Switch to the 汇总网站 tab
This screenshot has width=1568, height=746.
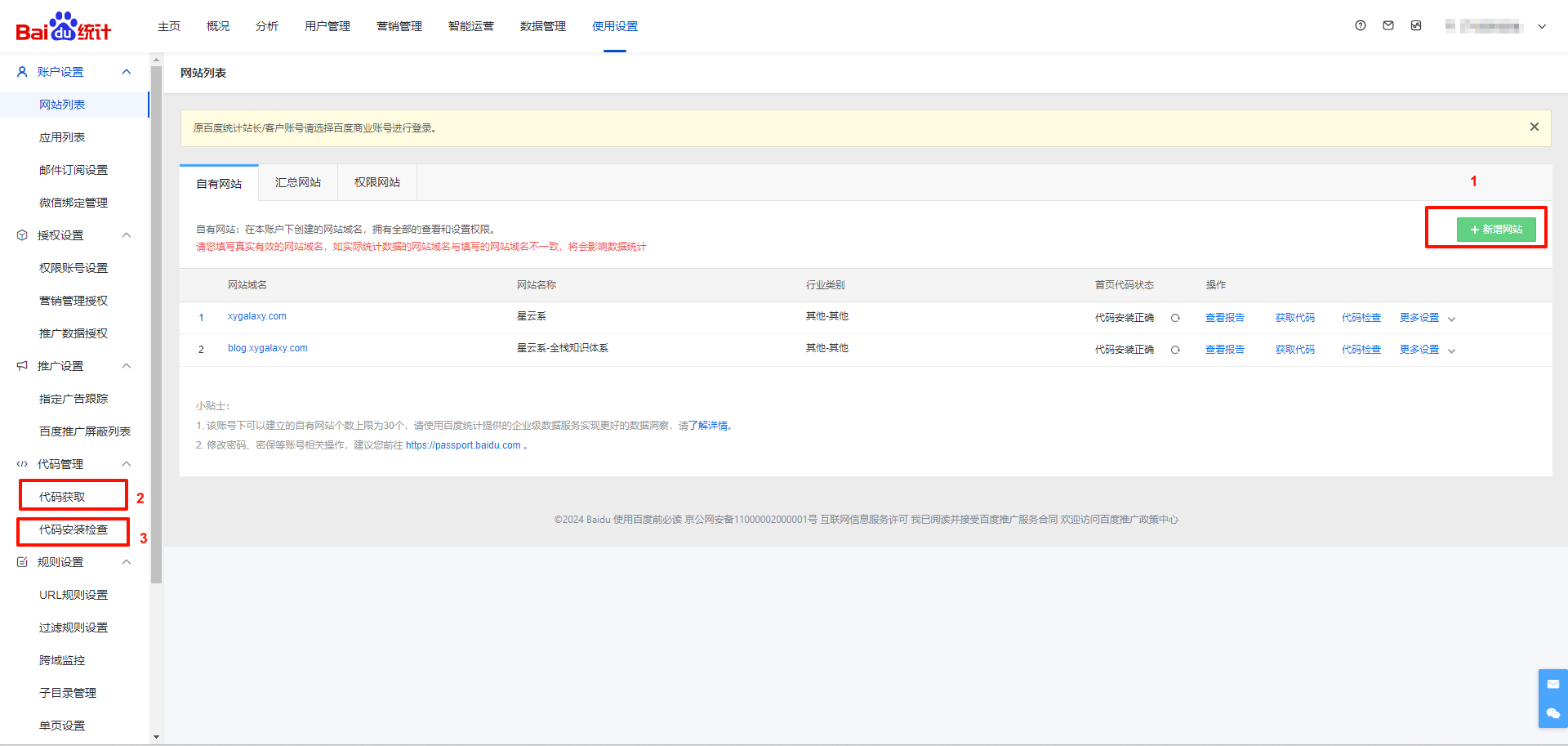(298, 183)
